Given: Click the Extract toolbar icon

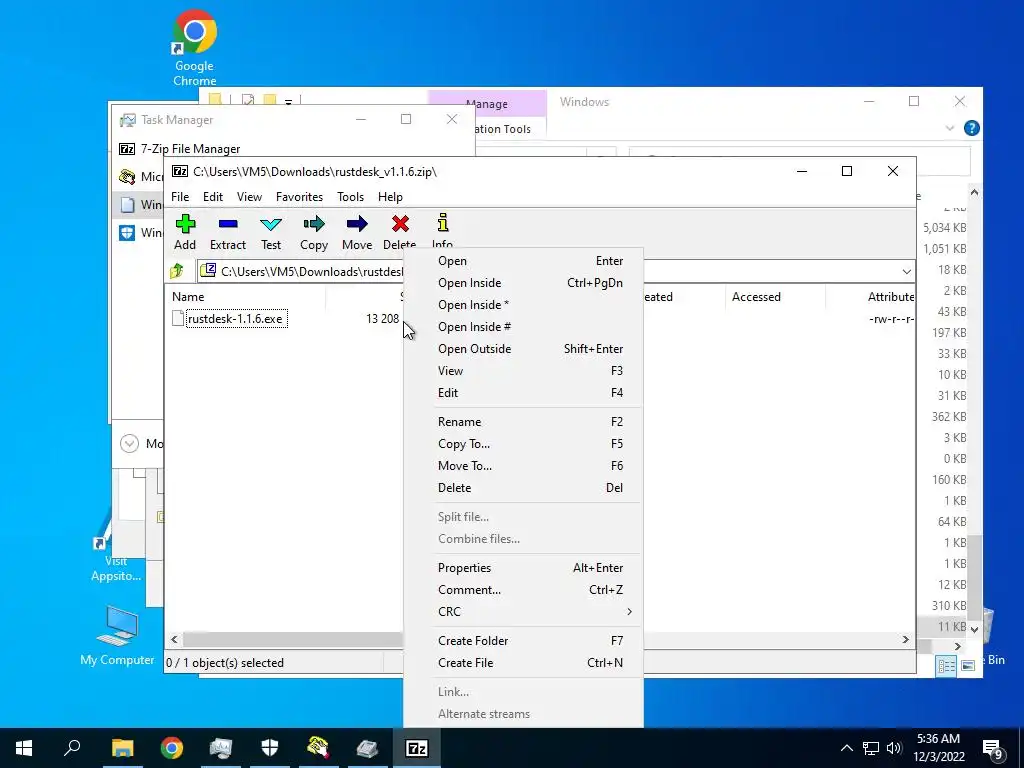Looking at the screenshot, I should 228,224.
